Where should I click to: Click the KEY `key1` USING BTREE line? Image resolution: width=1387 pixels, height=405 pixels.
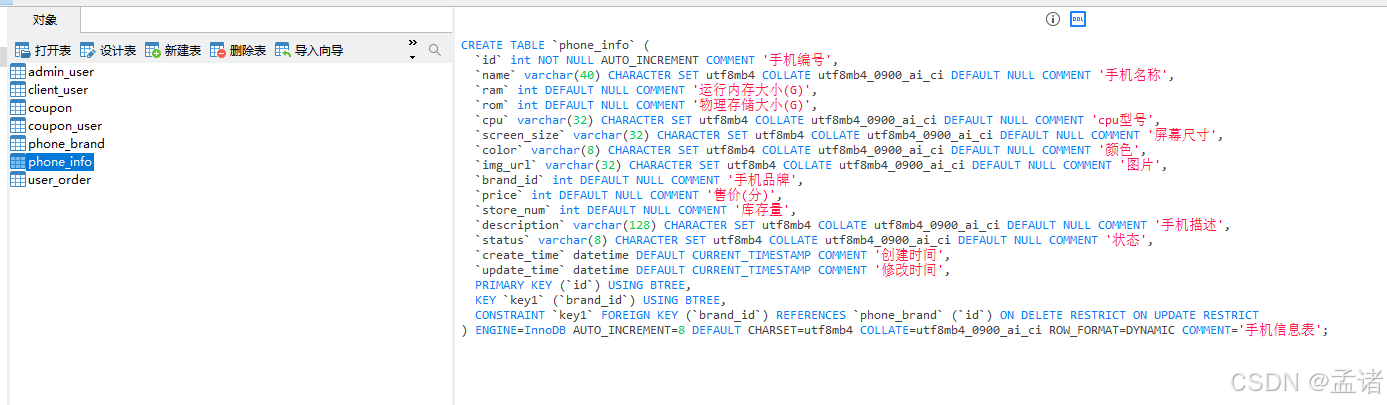[x=601, y=300]
